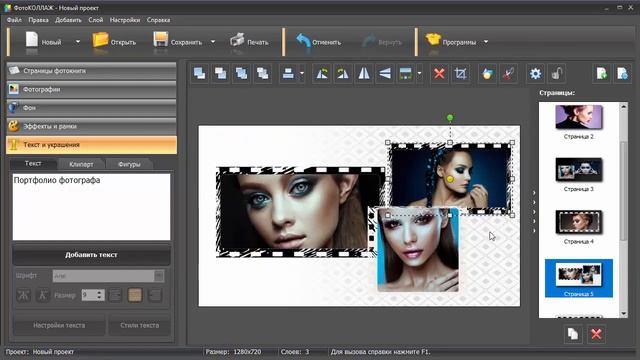Click the Стили текста button
Screen dimensions: 640x360
(x=140, y=325)
